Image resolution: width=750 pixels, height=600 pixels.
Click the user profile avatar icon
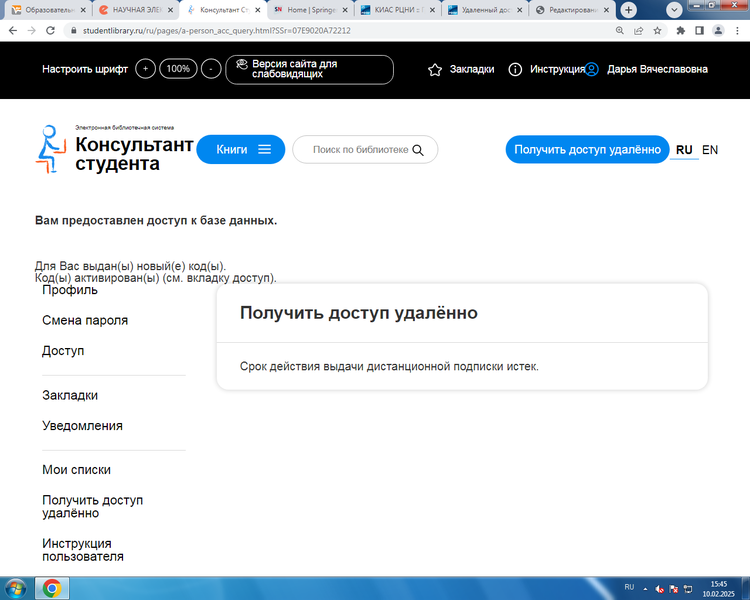click(592, 69)
